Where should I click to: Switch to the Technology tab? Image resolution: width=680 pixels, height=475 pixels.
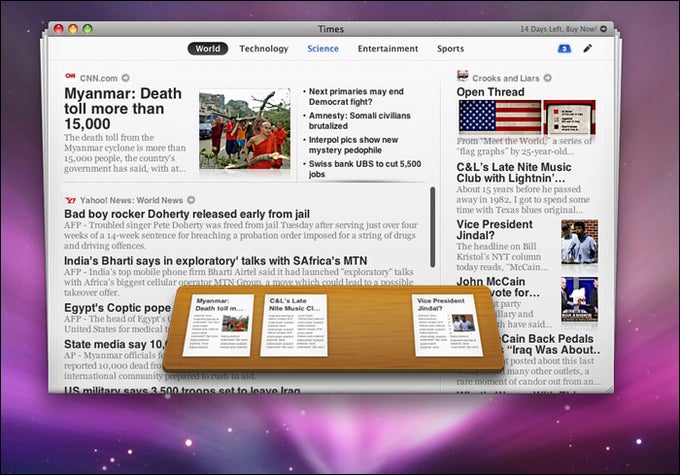pyautogui.click(x=264, y=49)
